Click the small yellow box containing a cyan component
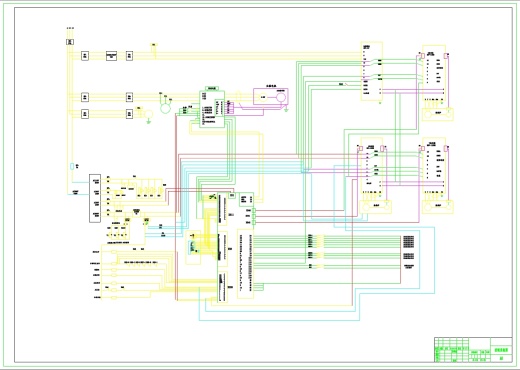 193,247
